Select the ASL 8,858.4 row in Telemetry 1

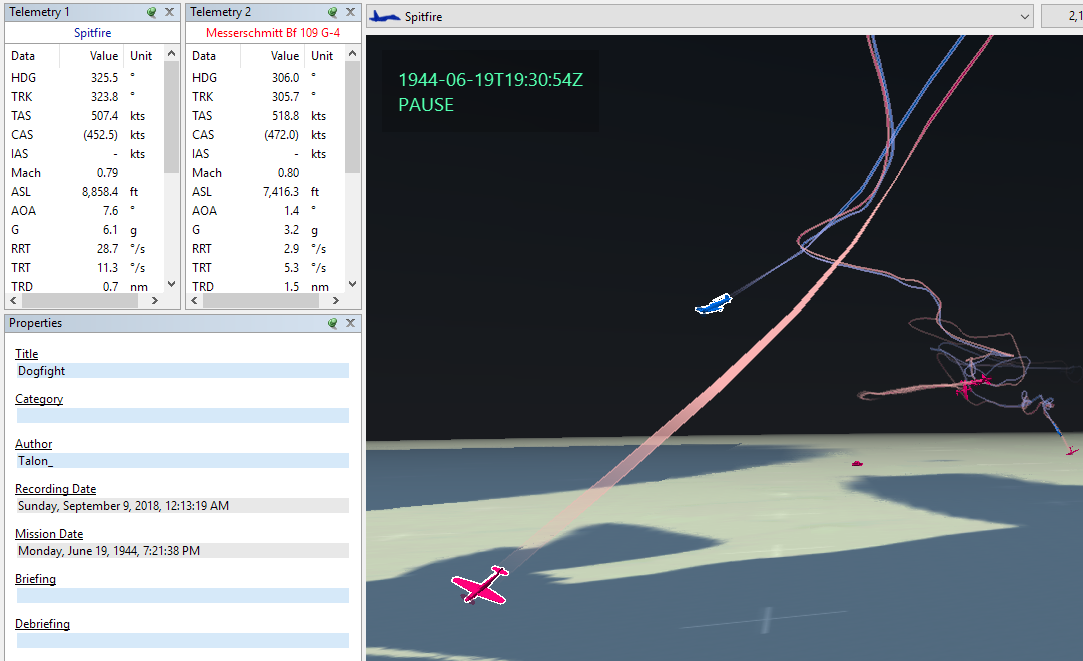click(86, 192)
